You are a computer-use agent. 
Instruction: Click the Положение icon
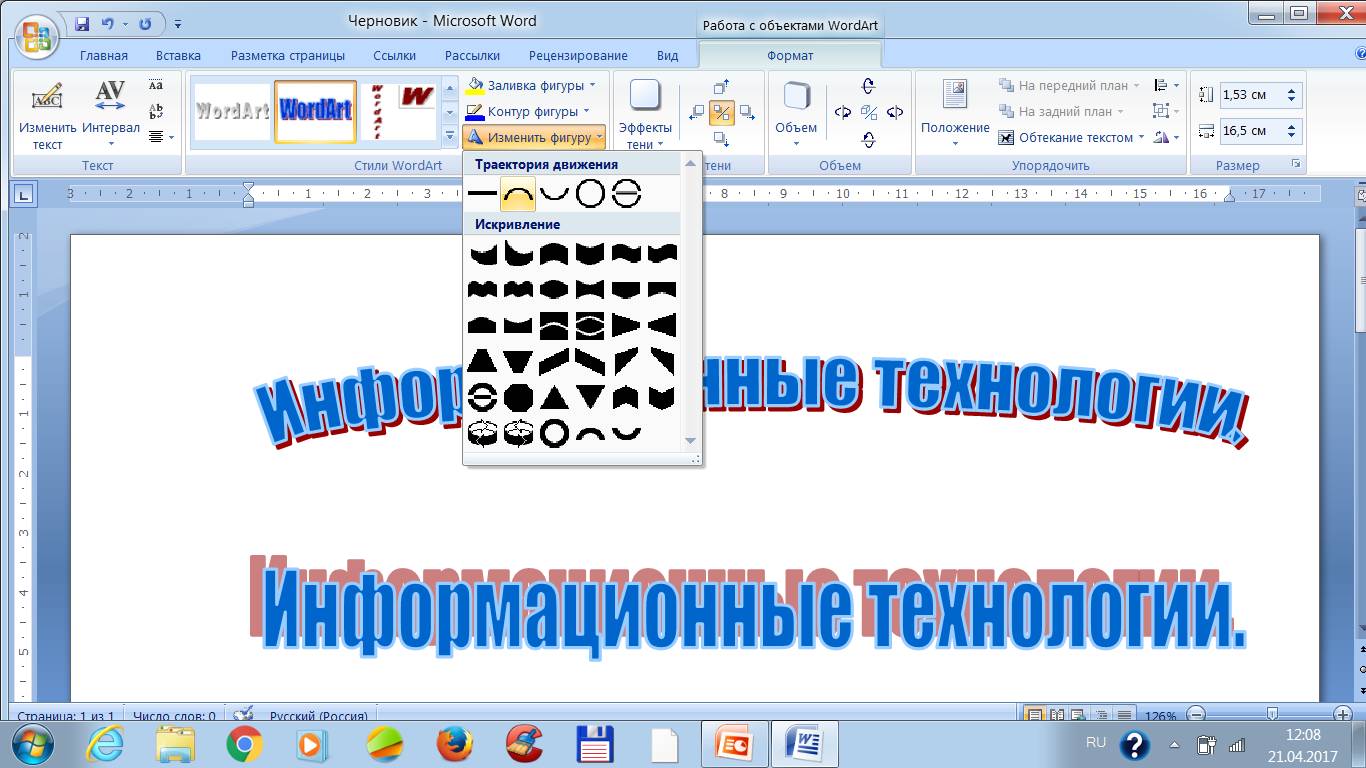955,112
